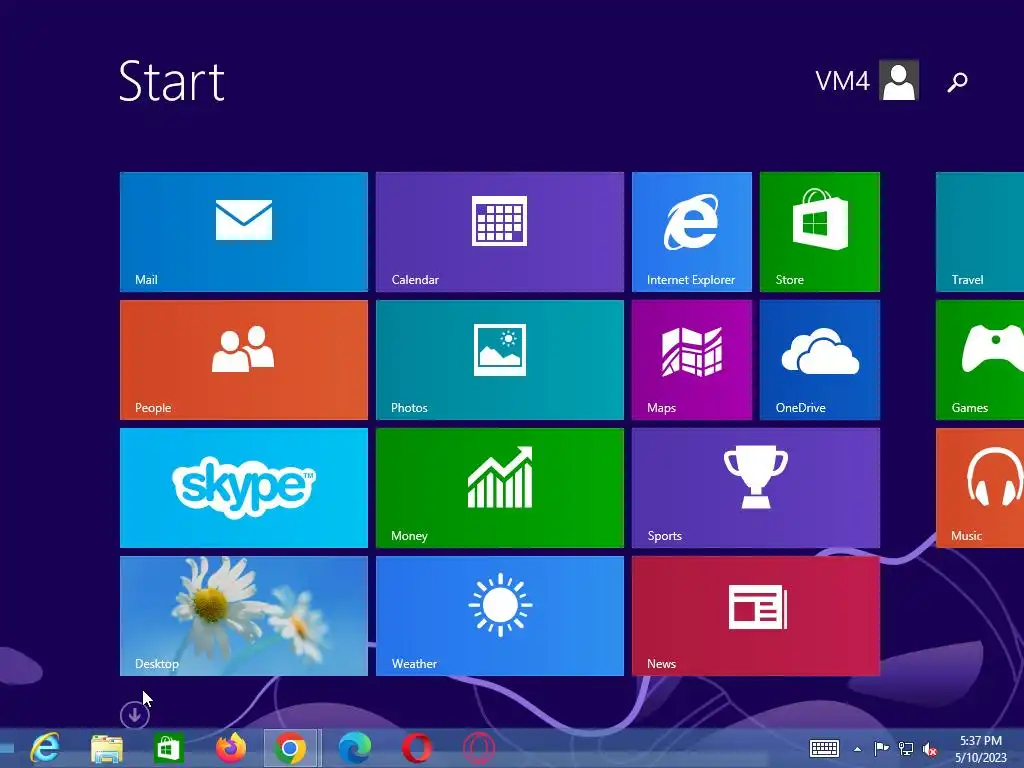Click the muted volume tray icon
The height and width of the screenshot is (768, 1024).
(x=930, y=749)
